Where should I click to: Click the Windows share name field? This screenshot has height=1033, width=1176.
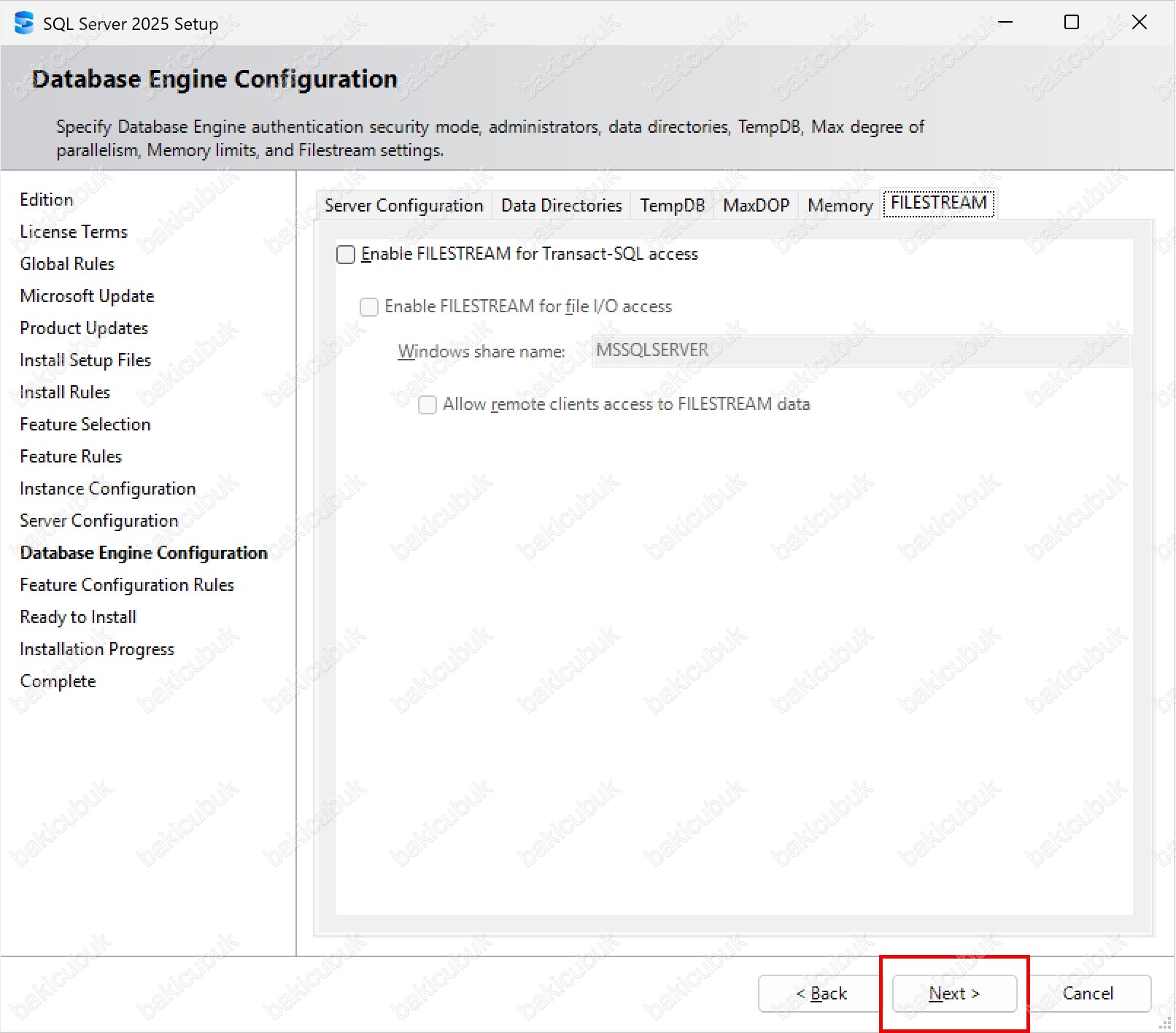862,350
